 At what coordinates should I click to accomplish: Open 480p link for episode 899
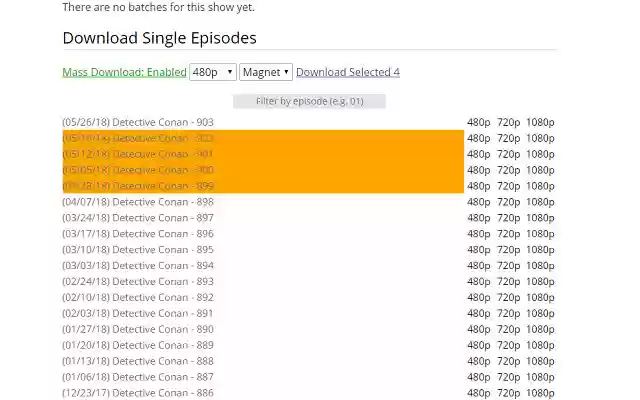[x=478, y=186]
